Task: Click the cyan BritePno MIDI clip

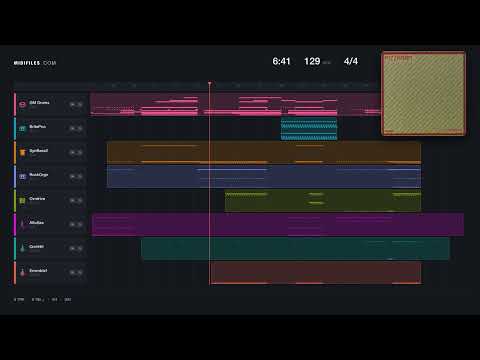Action: 309,128
